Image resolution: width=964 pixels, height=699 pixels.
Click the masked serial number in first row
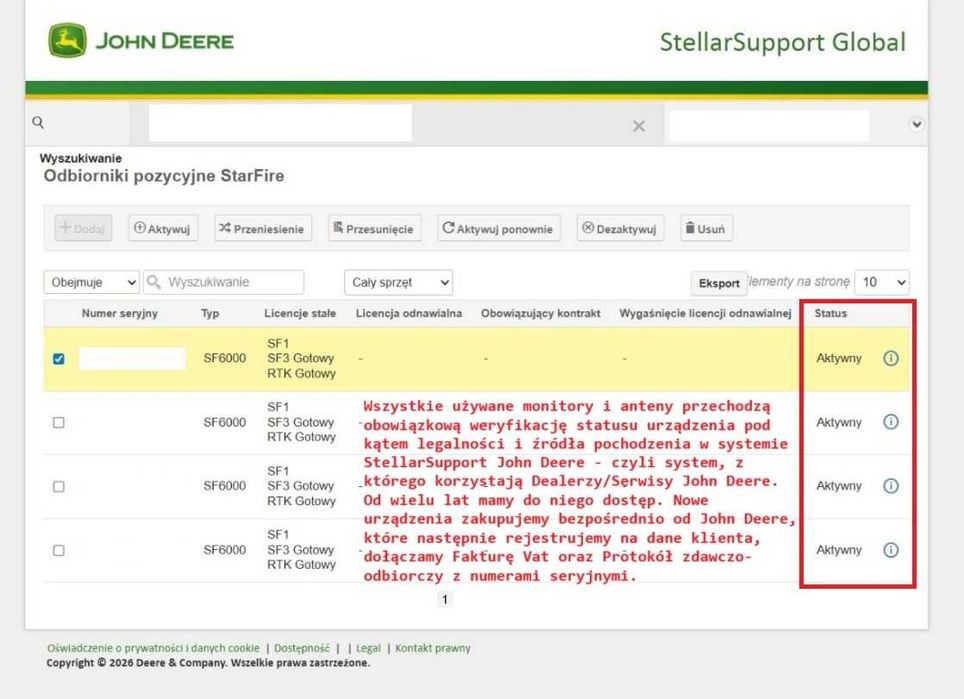coord(132,358)
